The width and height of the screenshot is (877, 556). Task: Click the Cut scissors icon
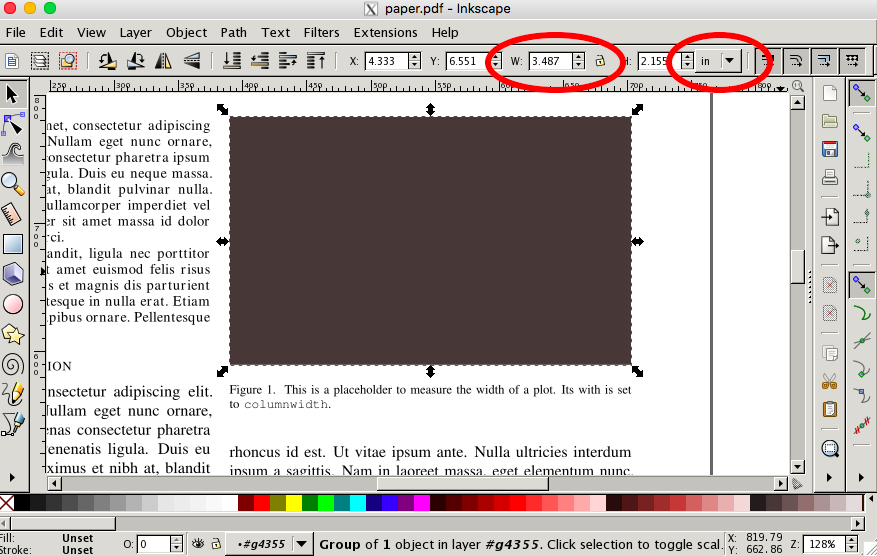[829, 381]
